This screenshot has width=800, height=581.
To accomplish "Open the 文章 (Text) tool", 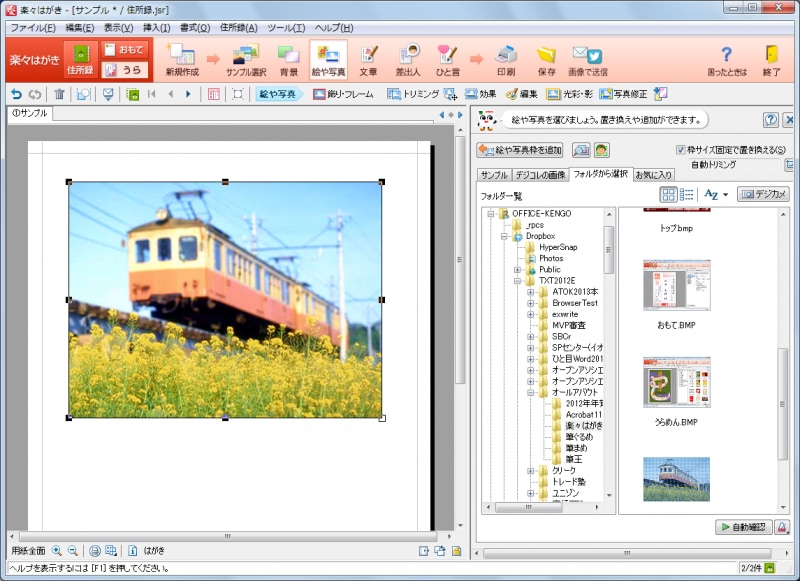I will [x=369, y=58].
